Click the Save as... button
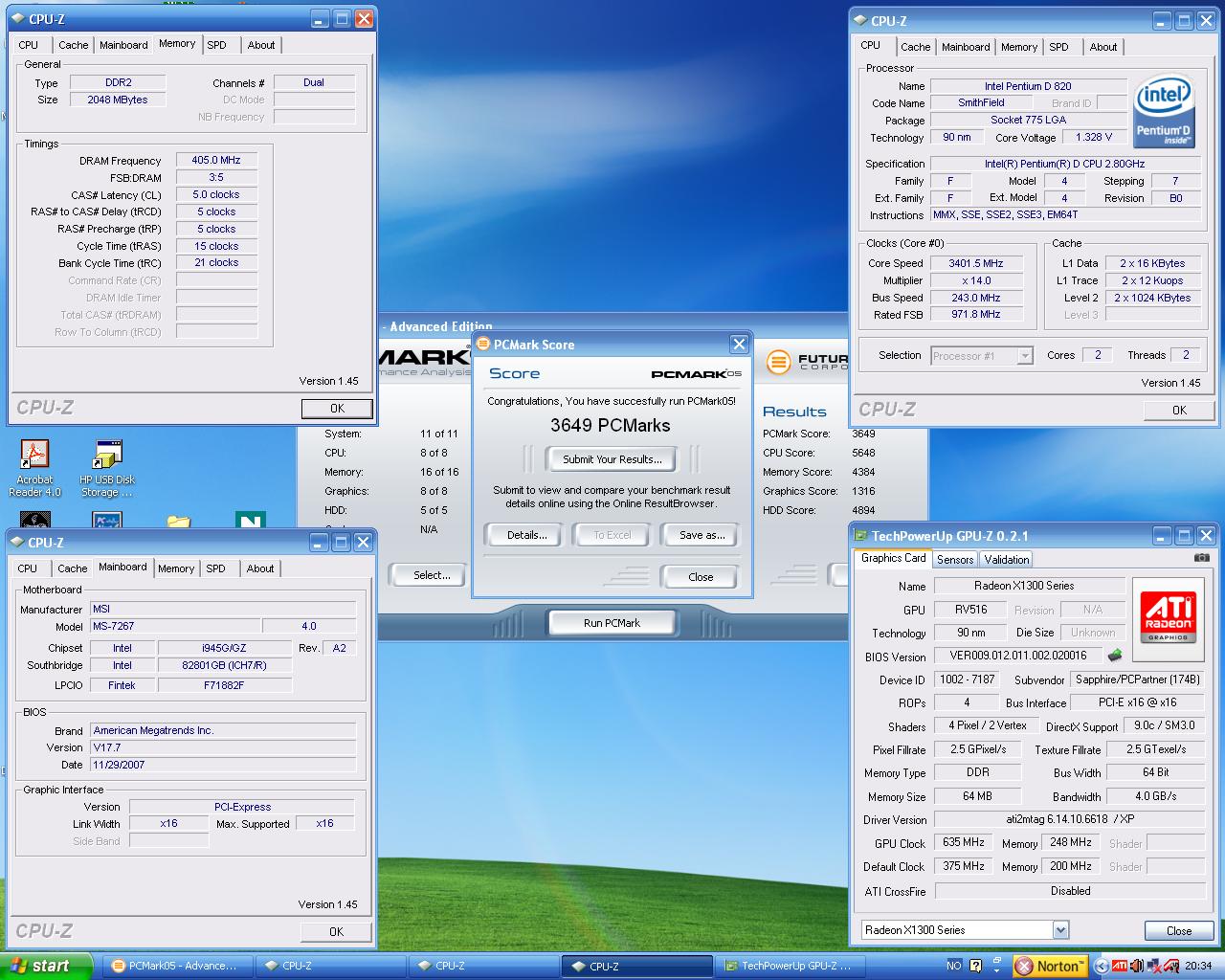Viewport: 1225px width, 980px height. [702, 535]
